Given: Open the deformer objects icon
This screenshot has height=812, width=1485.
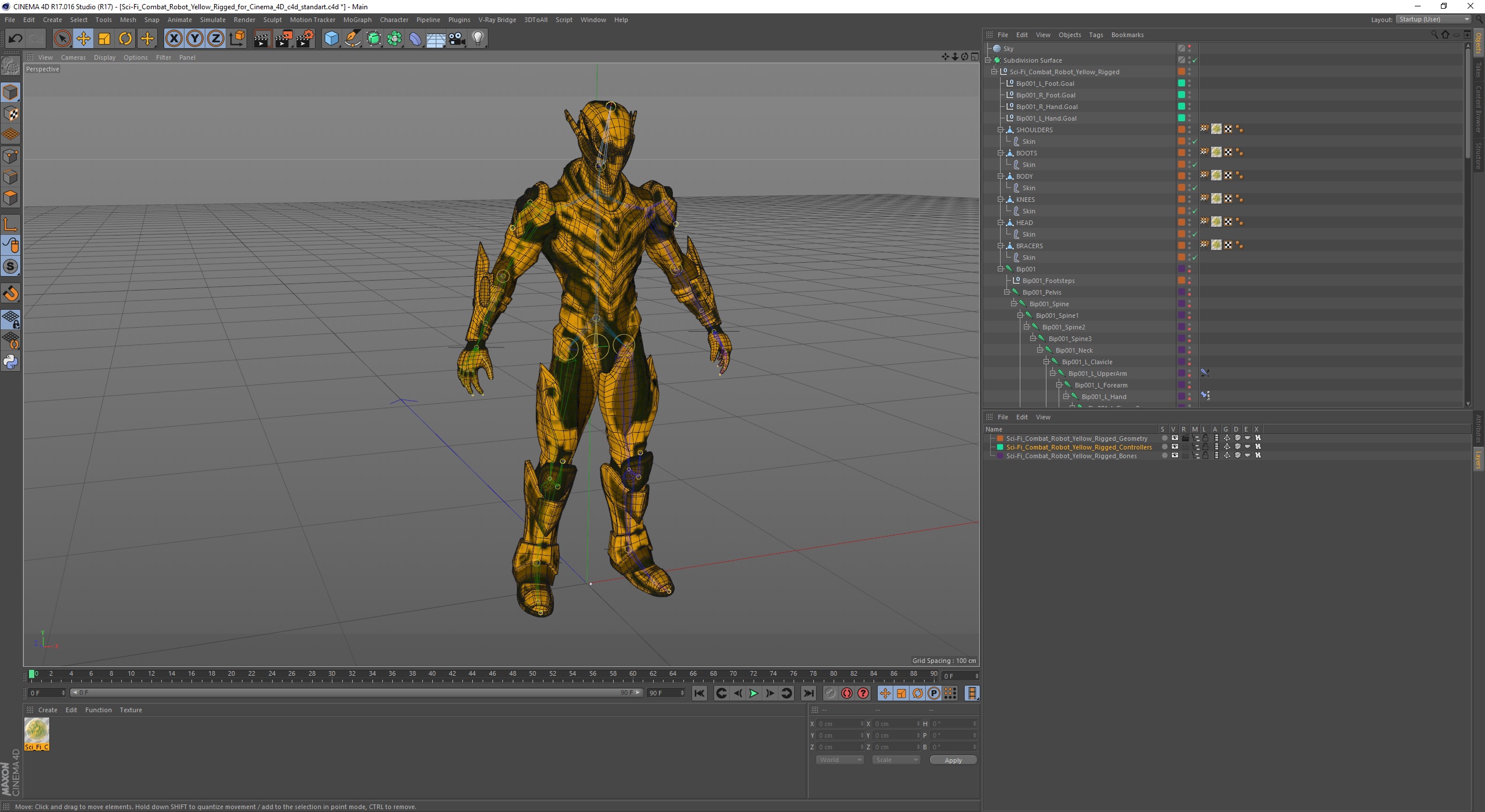Looking at the screenshot, I should click(416, 39).
